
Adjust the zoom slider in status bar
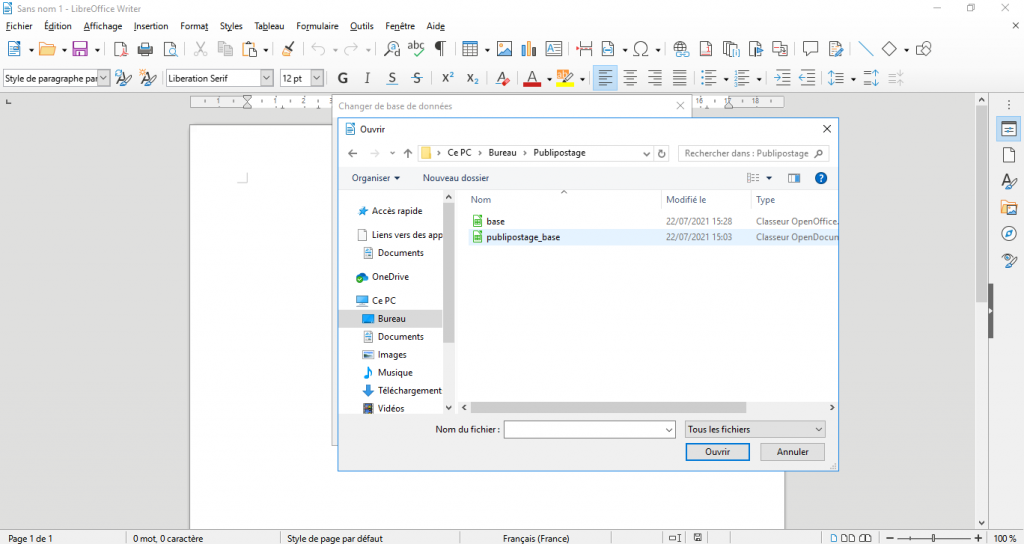935,538
